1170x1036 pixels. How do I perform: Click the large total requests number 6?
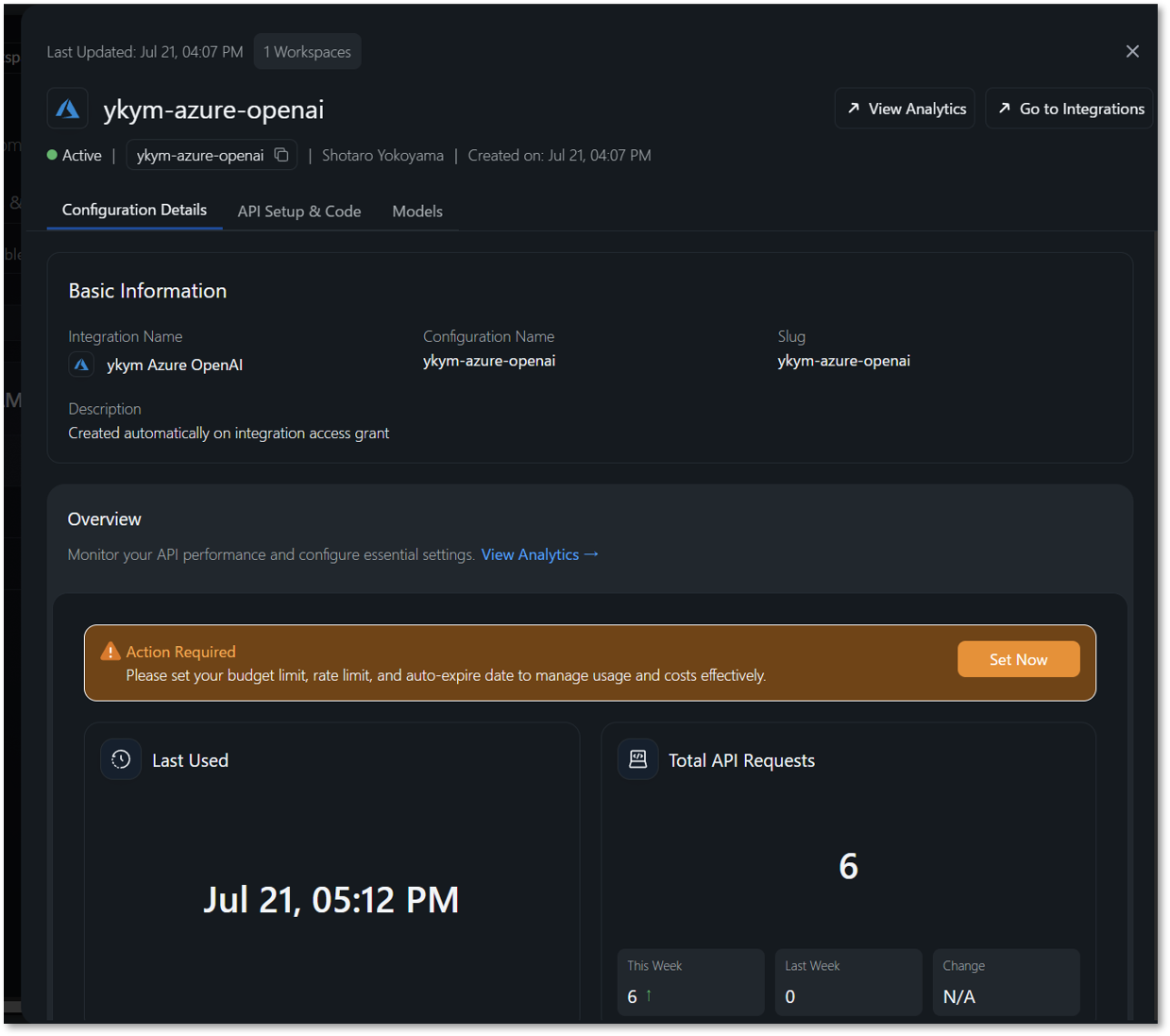848,866
